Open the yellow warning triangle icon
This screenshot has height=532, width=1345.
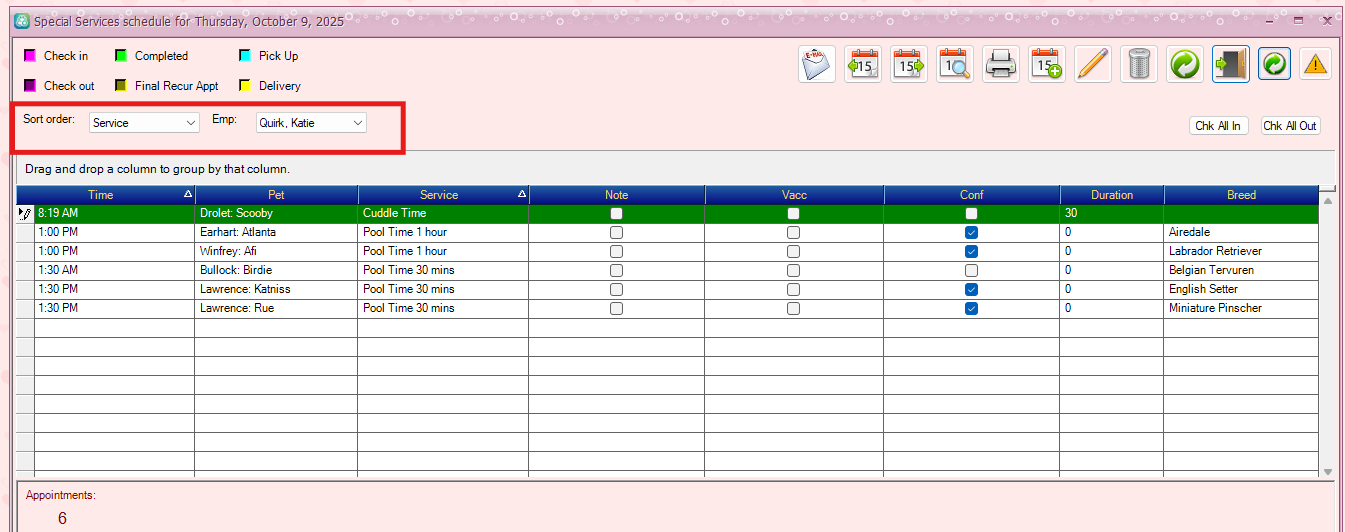1315,65
